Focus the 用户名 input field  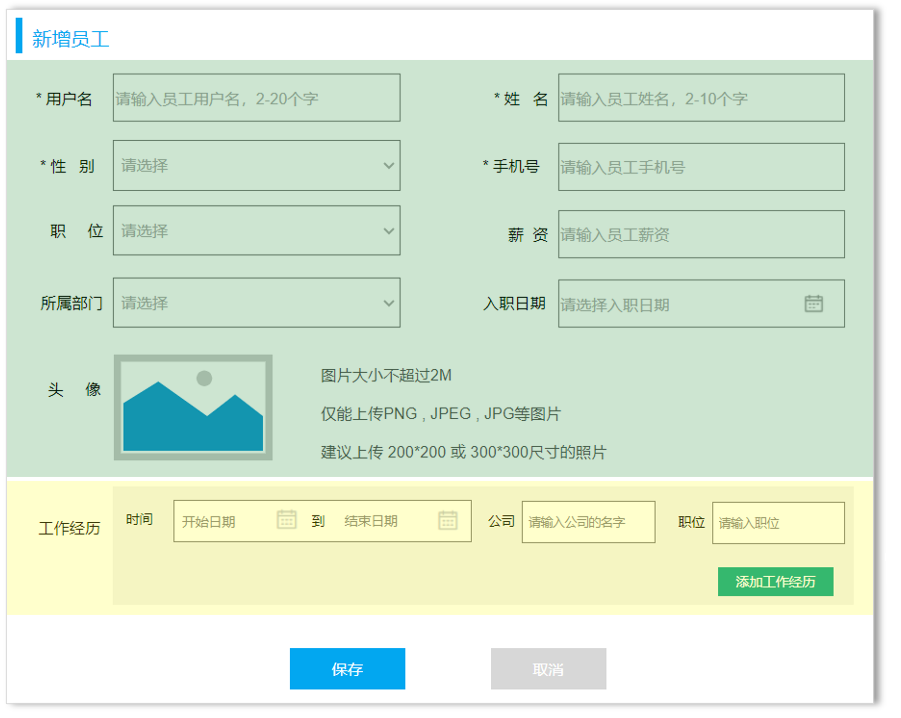coord(256,98)
